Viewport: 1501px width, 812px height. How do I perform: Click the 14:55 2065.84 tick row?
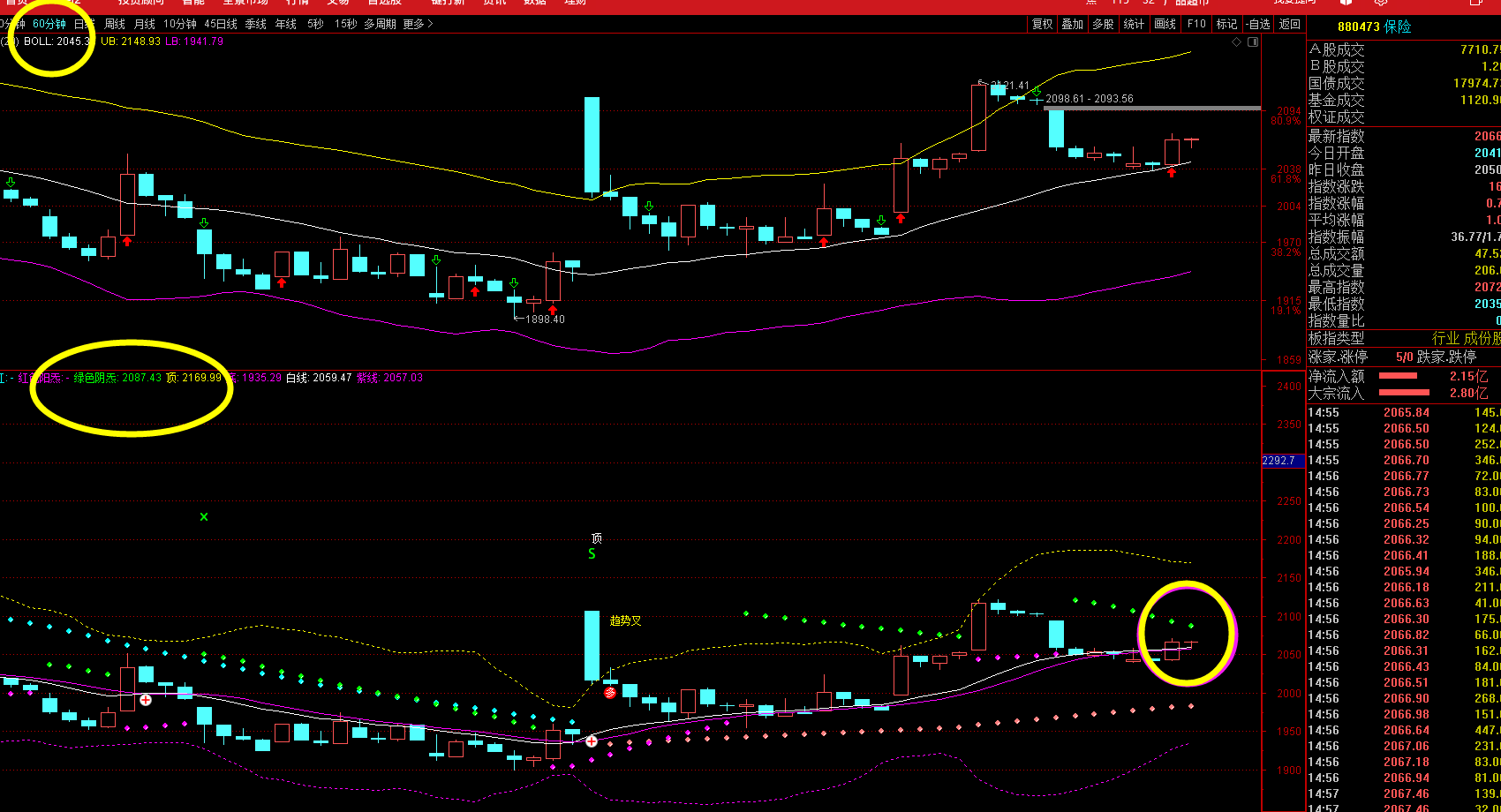coord(1404,412)
